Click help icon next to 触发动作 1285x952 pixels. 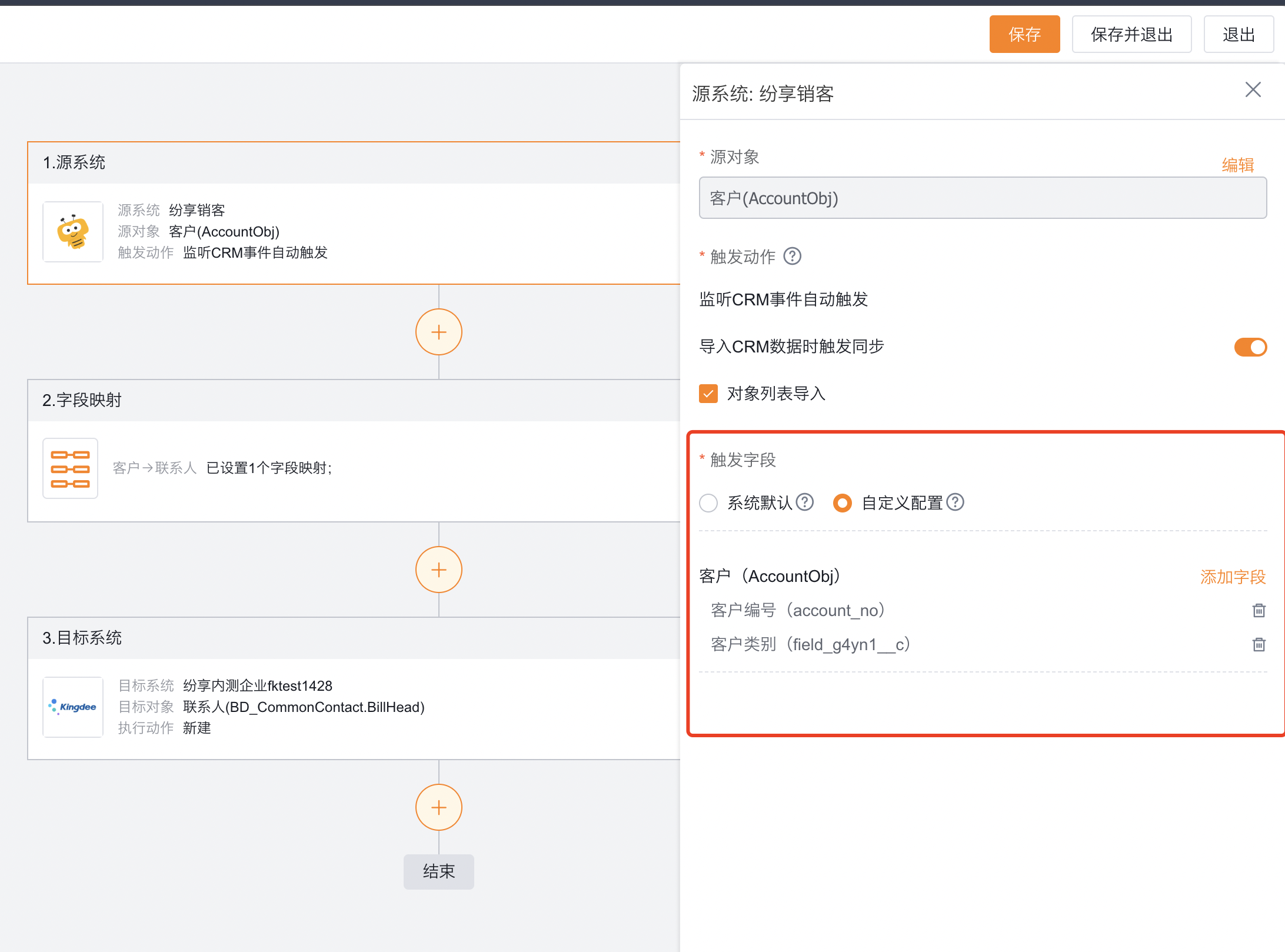793,257
